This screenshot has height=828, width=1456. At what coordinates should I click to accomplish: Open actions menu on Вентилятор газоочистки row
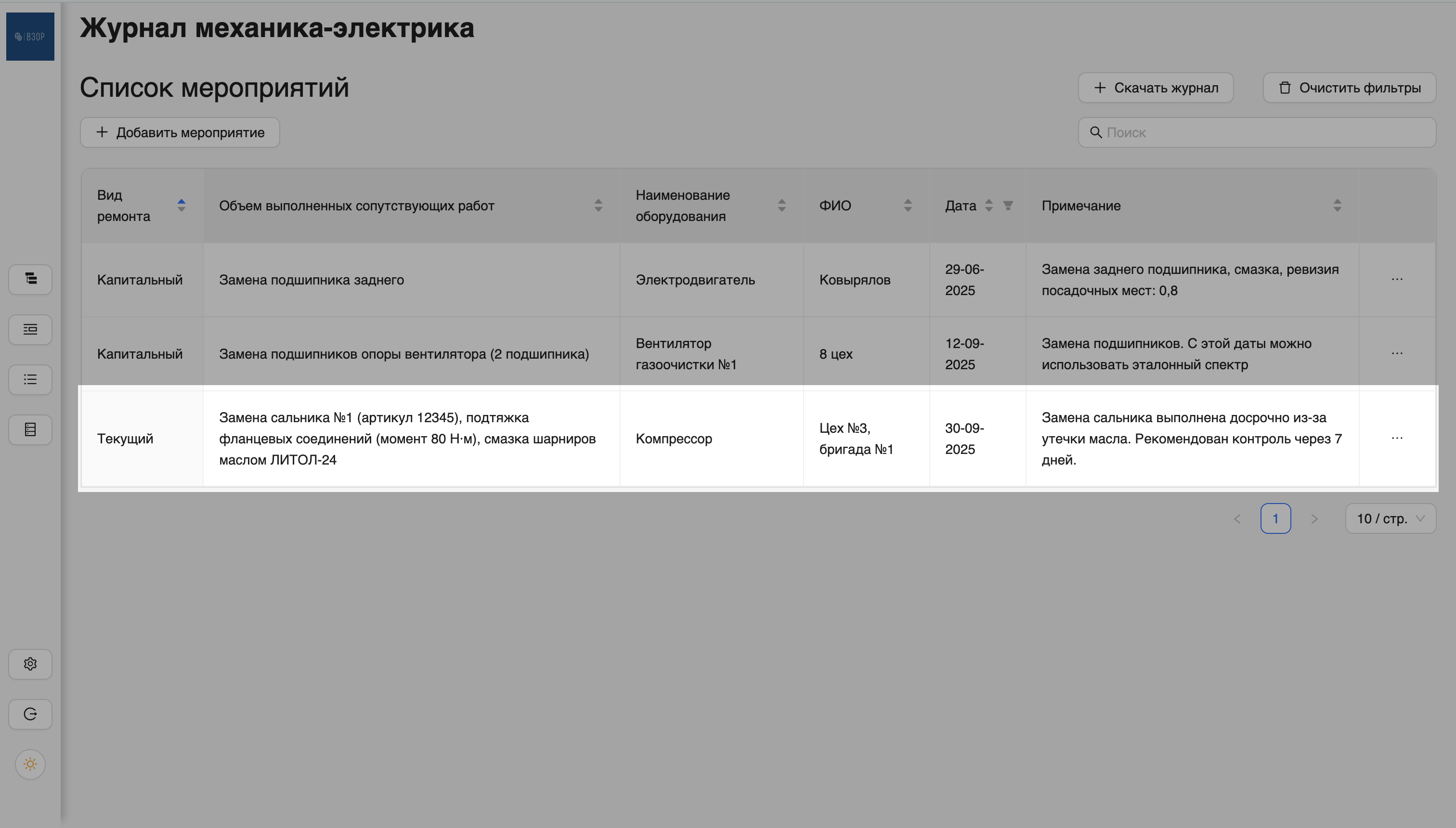(x=1397, y=353)
